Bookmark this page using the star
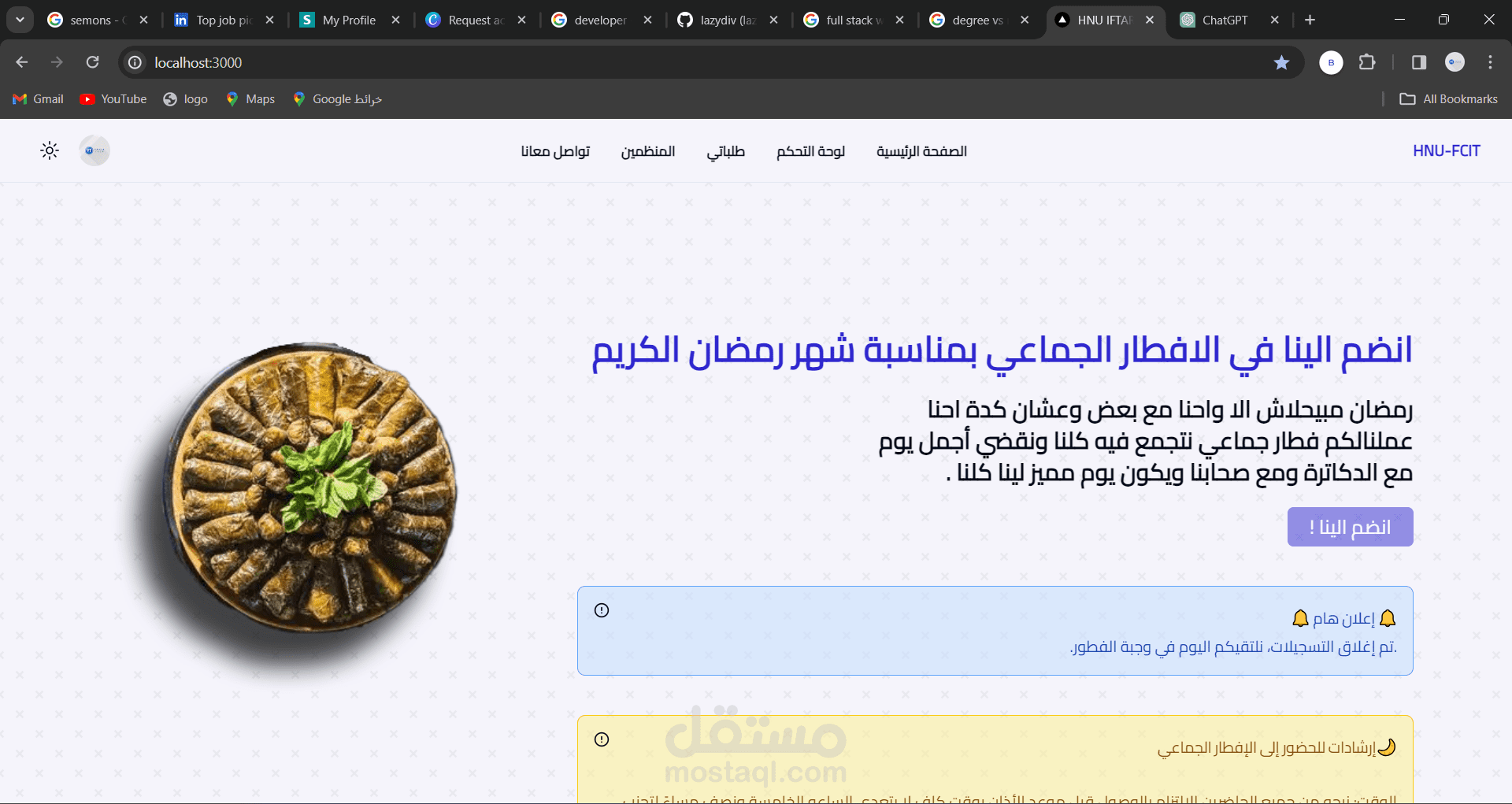Screen dimensions: 1512x804 click(1281, 62)
